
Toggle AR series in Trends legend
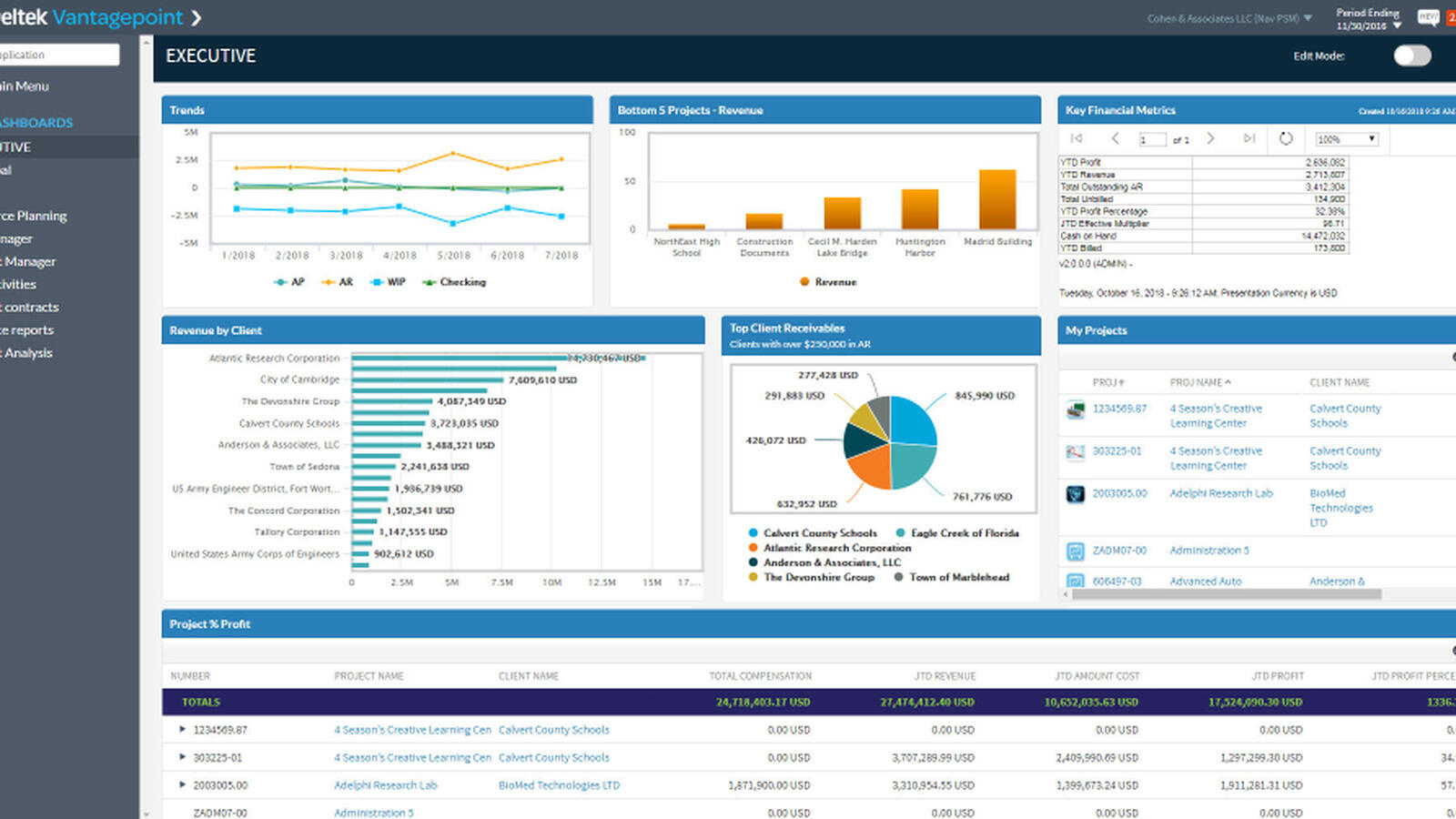click(x=338, y=282)
